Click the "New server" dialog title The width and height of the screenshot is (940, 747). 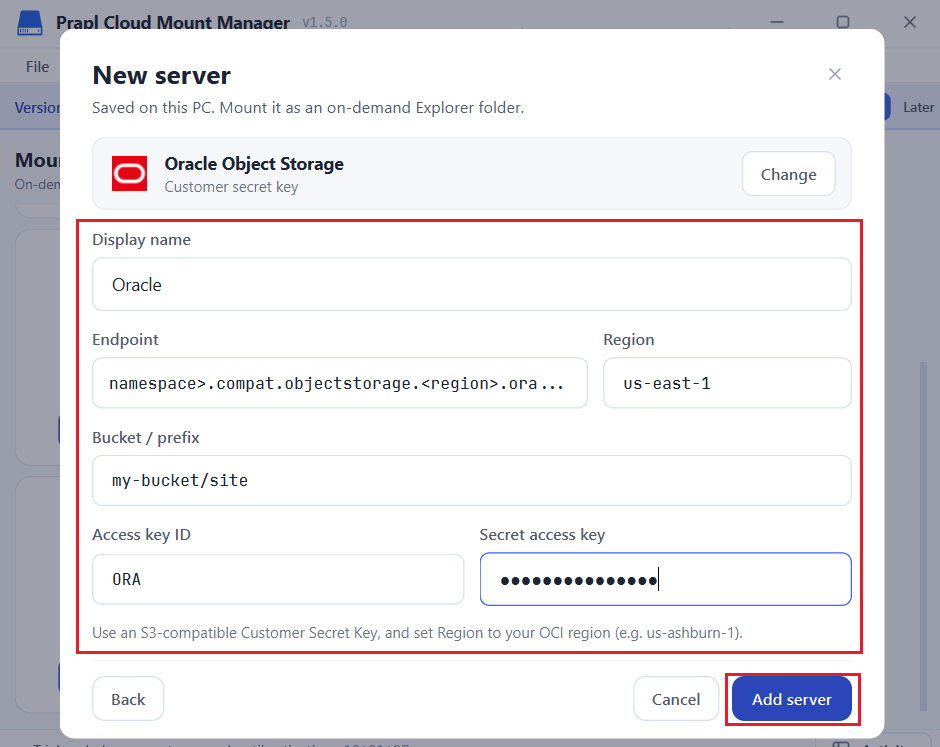click(161, 76)
